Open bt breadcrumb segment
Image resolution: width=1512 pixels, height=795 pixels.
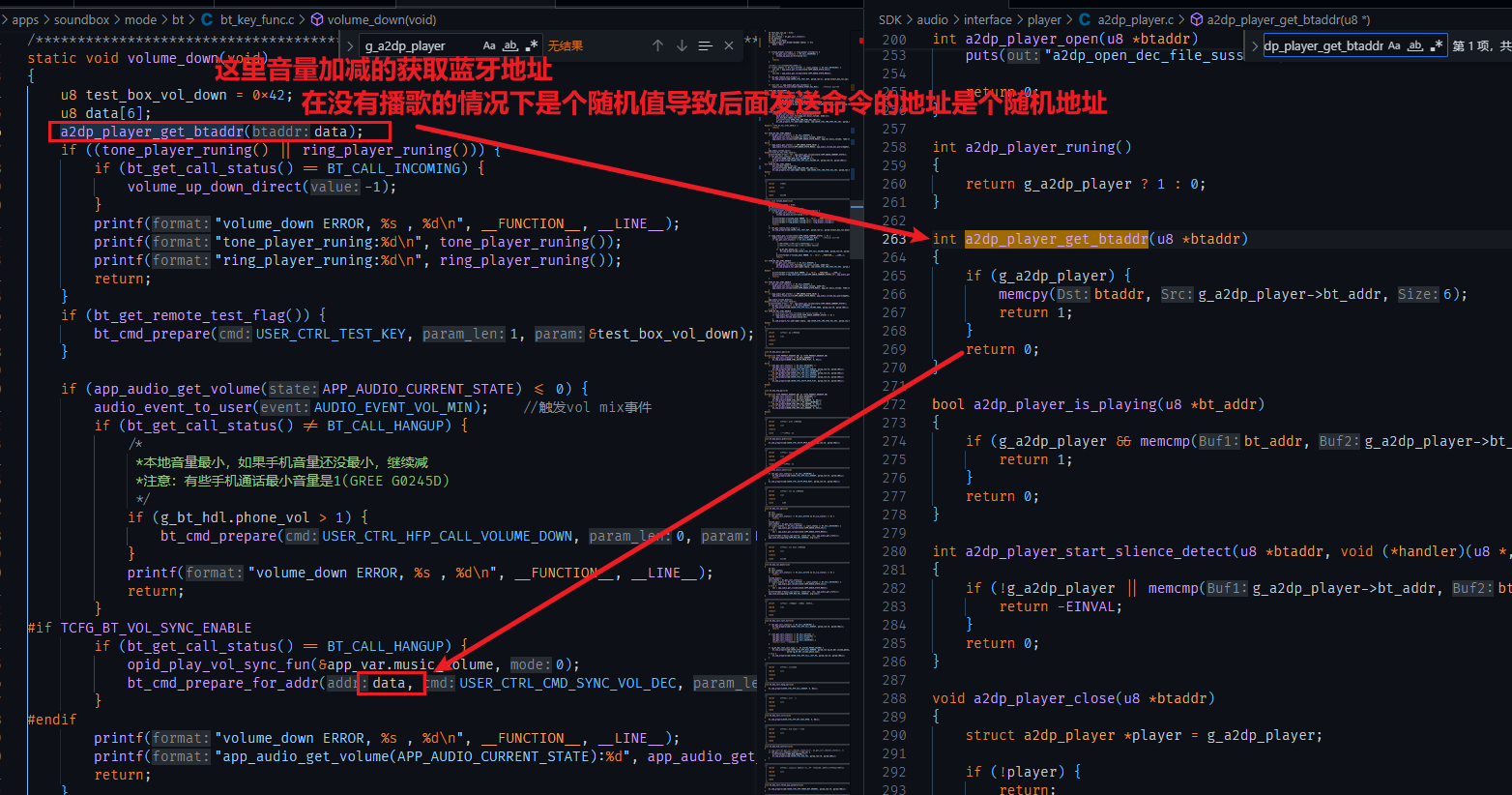pyautogui.click(x=178, y=19)
